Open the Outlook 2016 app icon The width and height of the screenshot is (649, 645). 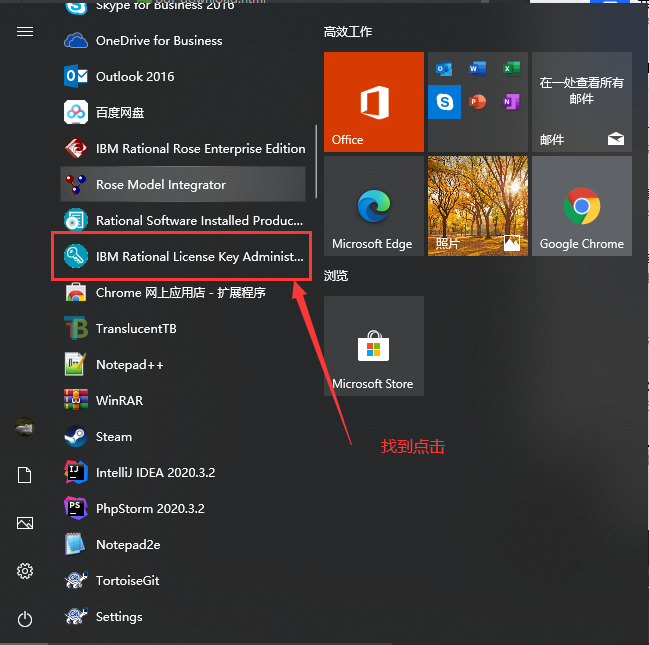coord(76,76)
